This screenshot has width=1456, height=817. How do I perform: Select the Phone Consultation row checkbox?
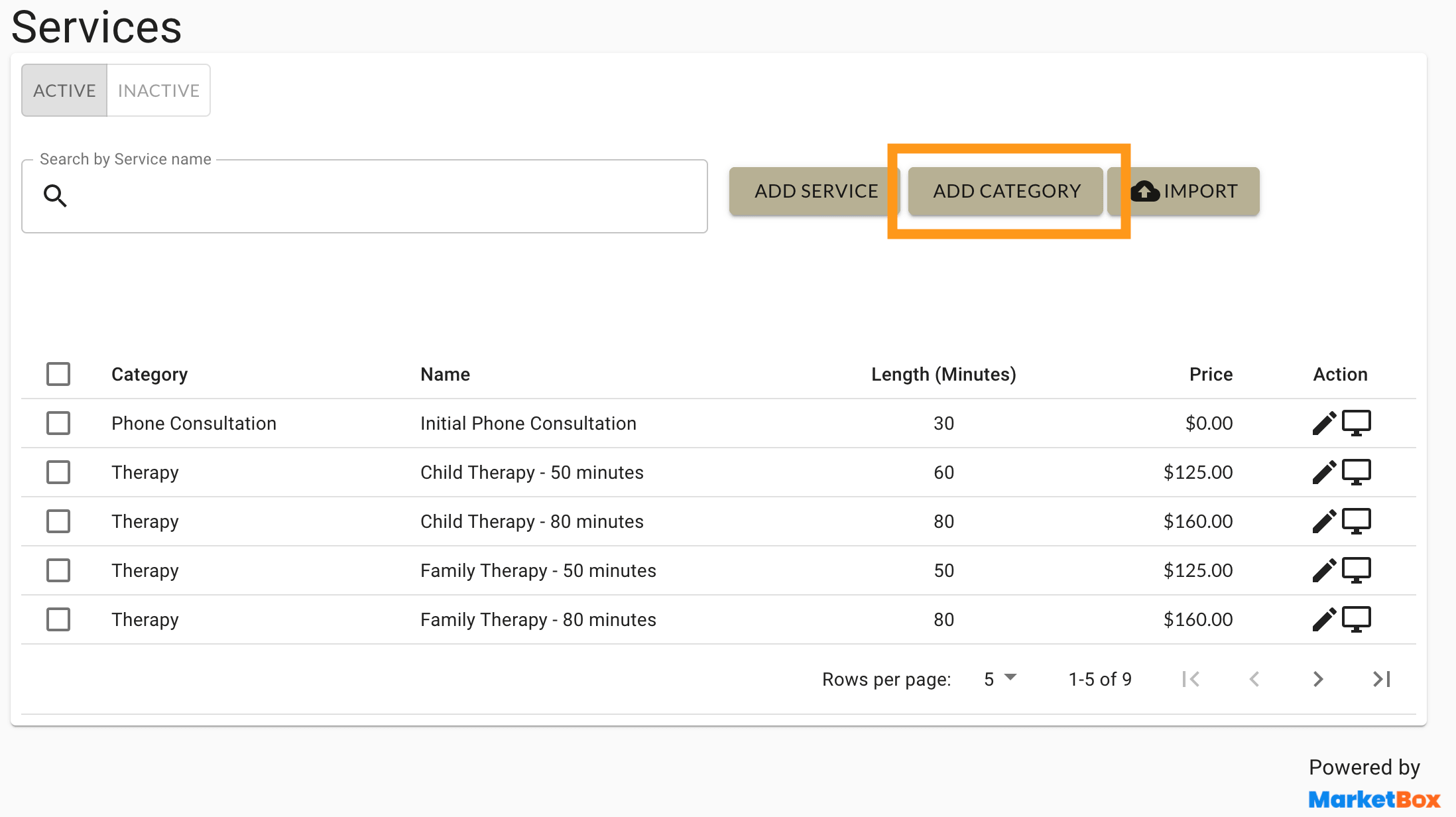[58, 423]
